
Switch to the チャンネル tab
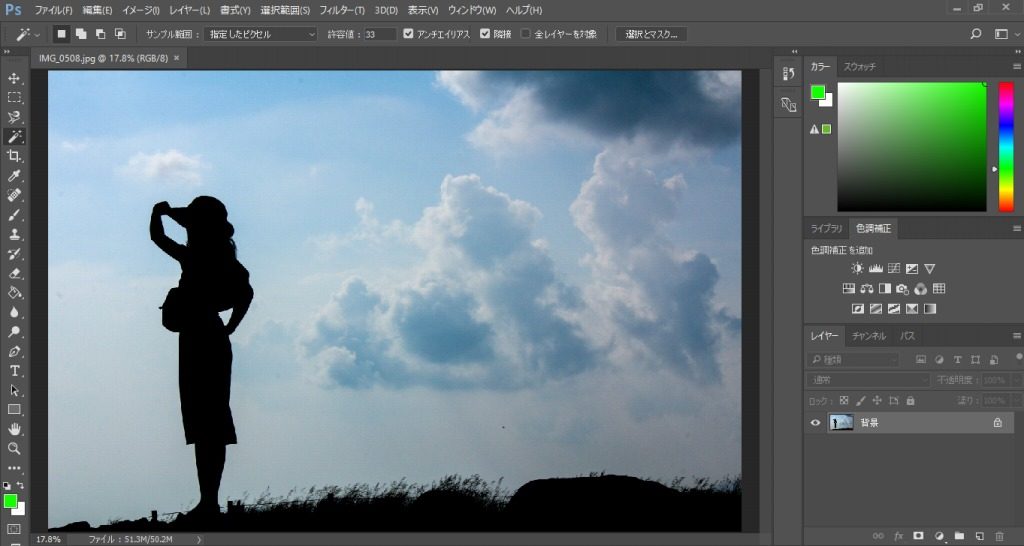[868, 336]
